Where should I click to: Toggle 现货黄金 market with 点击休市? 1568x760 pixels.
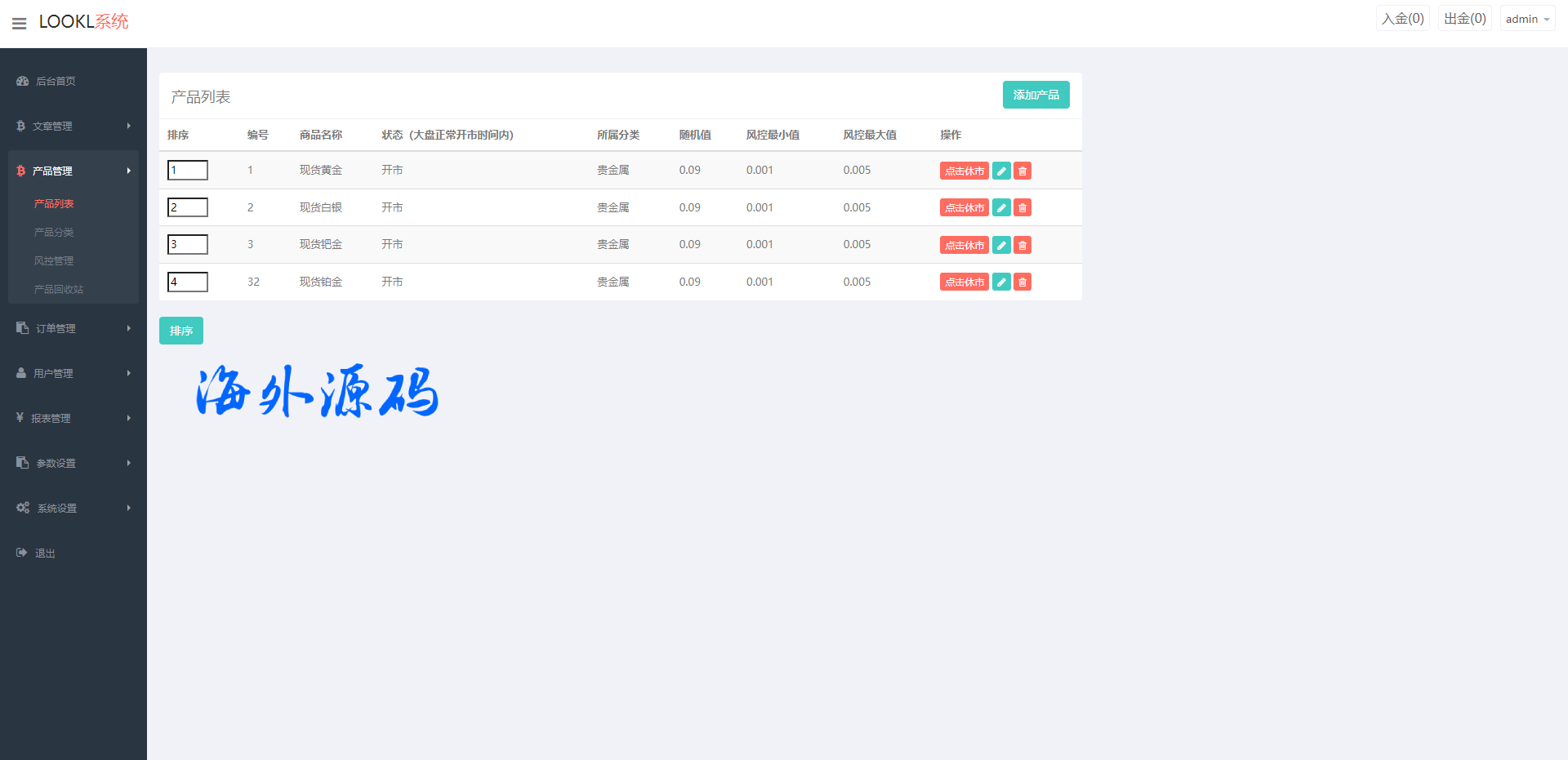pos(964,171)
